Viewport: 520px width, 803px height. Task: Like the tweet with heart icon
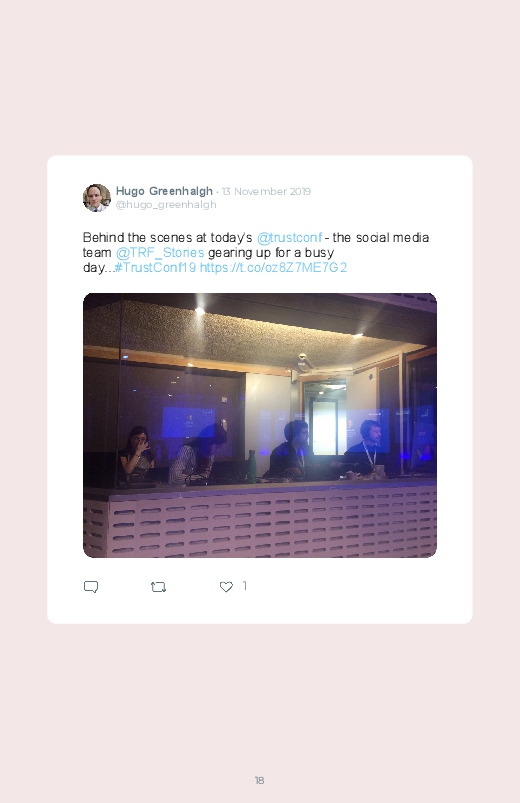[x=226, y=587]
